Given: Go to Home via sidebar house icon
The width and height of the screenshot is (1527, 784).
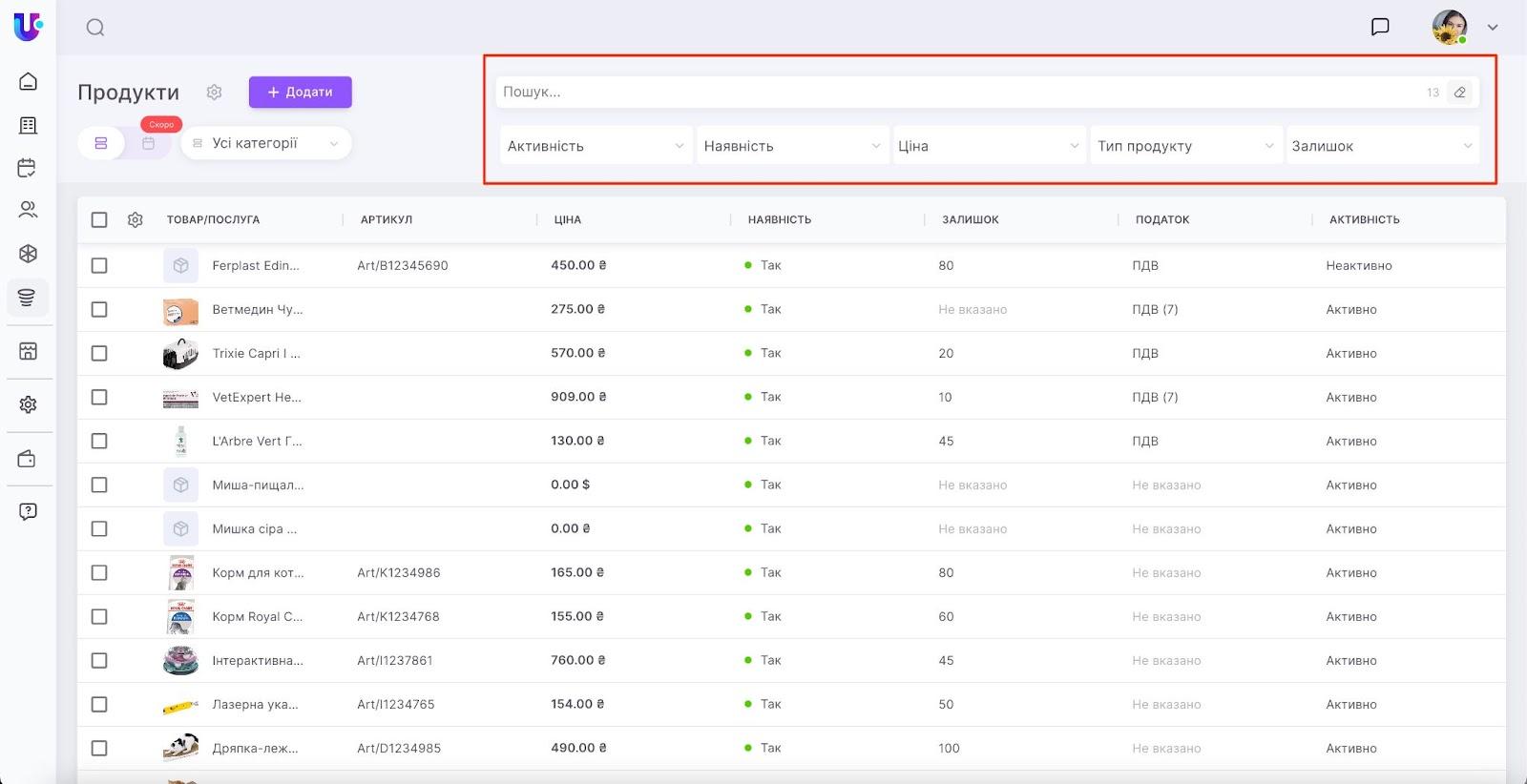Looking at the screenshot, I should pyautogui.click(x=28, y=82).
